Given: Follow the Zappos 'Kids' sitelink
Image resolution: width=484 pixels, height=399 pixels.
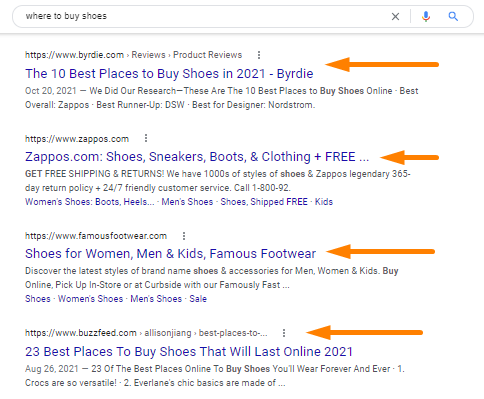Looking at the screenshot, I should tap(324, 202).
